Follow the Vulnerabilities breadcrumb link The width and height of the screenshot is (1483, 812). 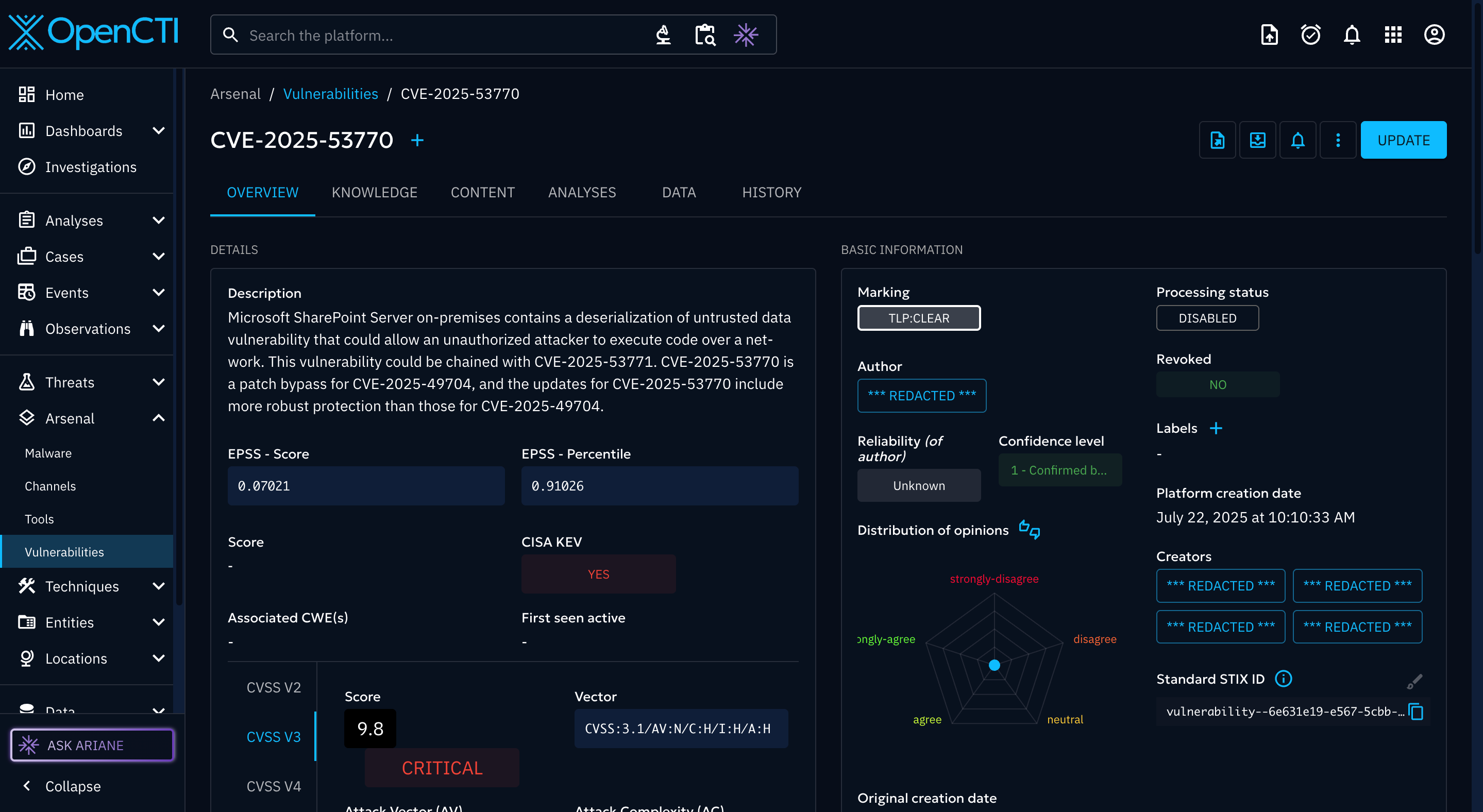pyautogui.click(x=330, y=94)
